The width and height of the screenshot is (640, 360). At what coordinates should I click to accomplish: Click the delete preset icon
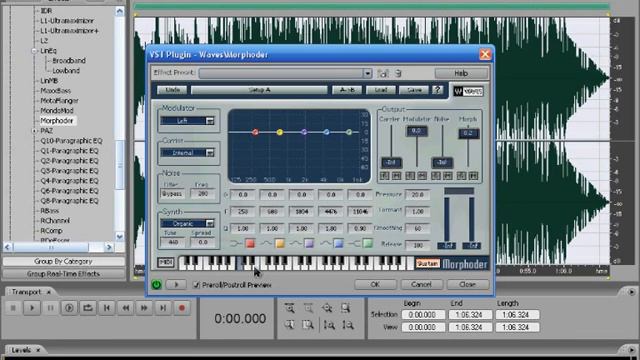(398, 73)
